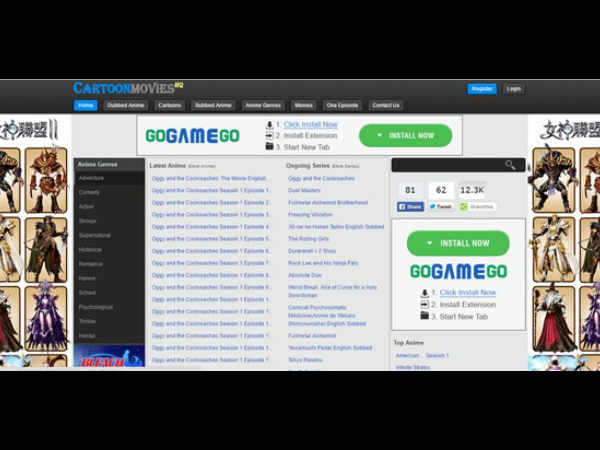Click the 'Top Anime' heading

[409, 343]
